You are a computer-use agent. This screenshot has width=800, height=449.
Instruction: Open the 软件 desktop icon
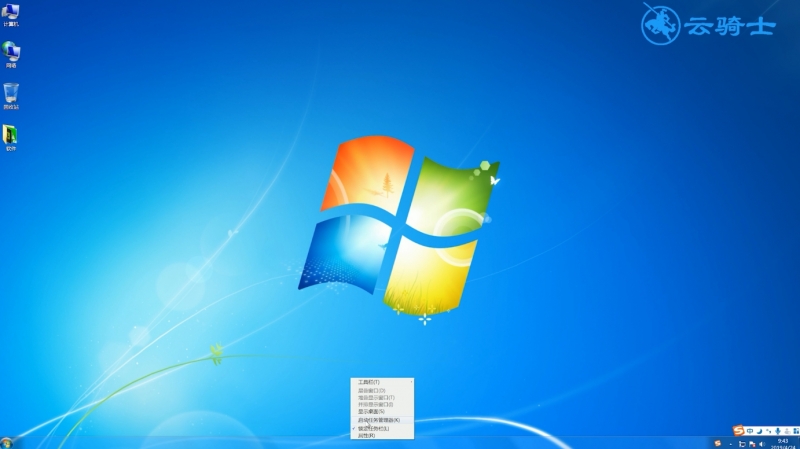[x=11, y=138]
